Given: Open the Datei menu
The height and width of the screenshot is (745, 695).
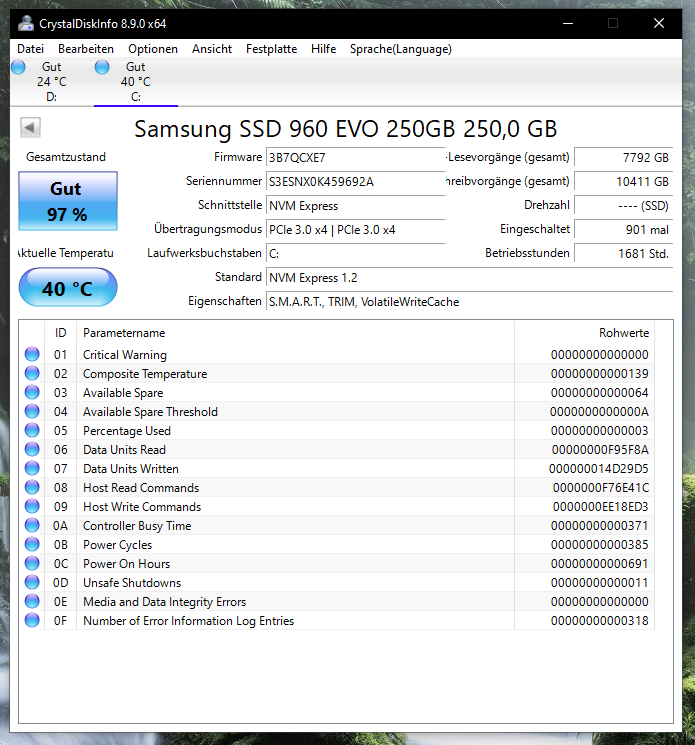Looking at the screenshot, I should point(30,49).
